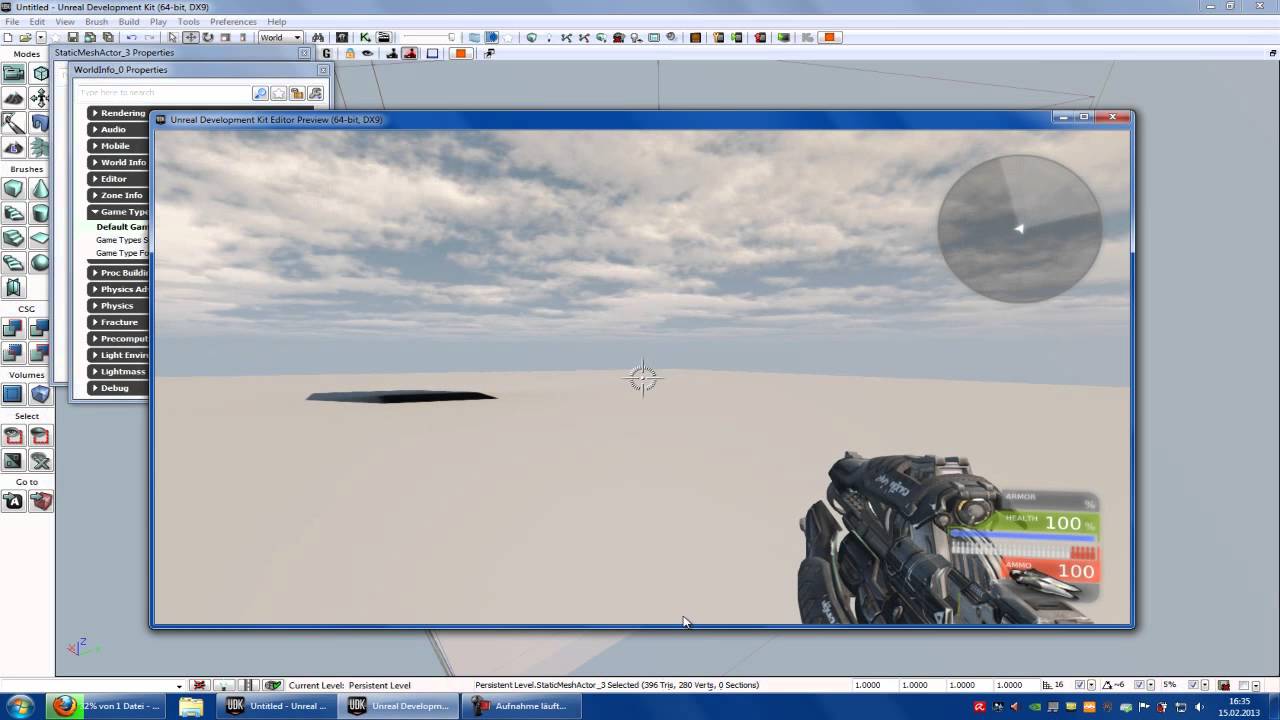This screenshot has height=720, width=1280.
Task: Open the Play menu
Action: click(x=158, y=21)
